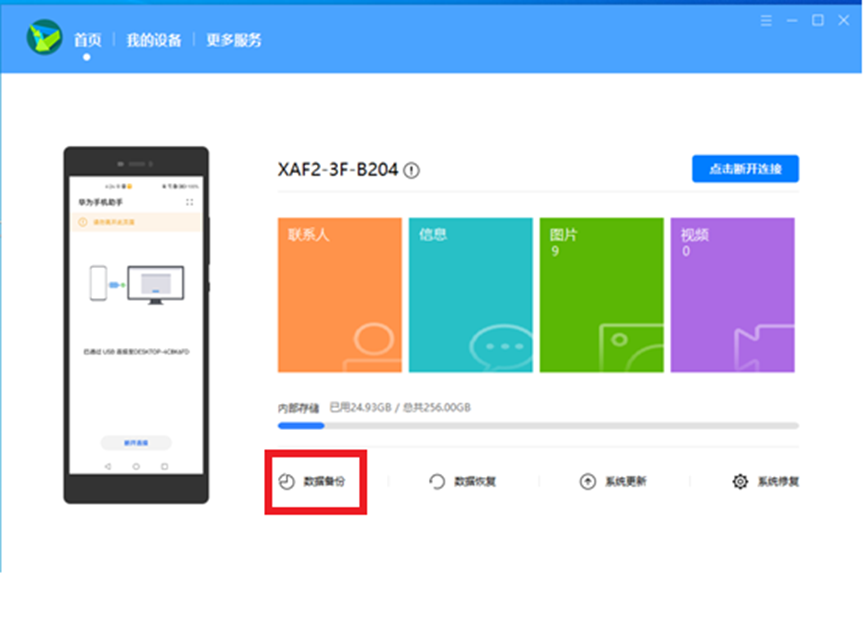This screenshot has width=865, height=644.
Task: Switch to the 我的设备 tab
Action: (154, 40)
